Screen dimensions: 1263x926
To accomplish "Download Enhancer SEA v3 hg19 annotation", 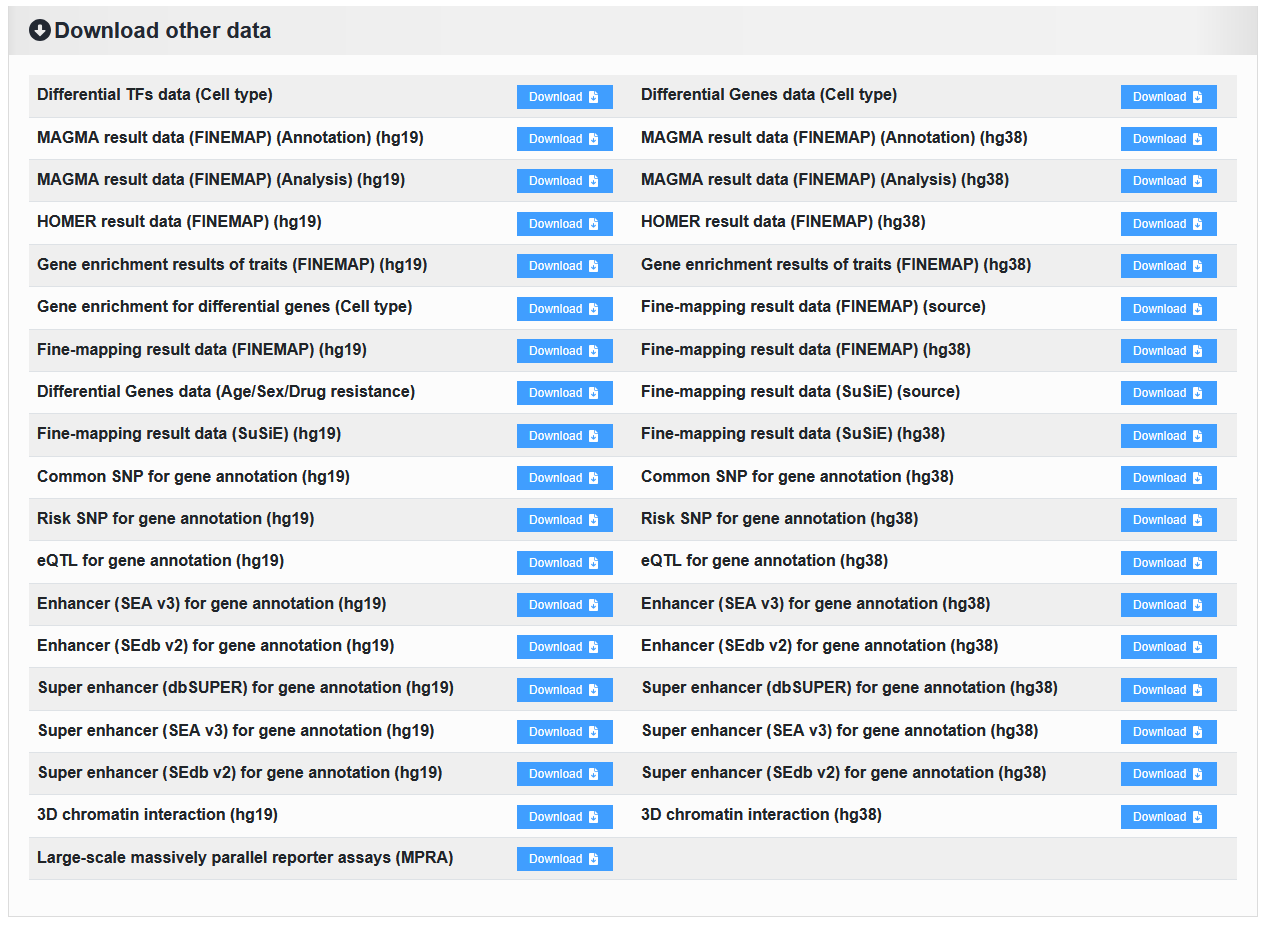I will tap(565, 605).
